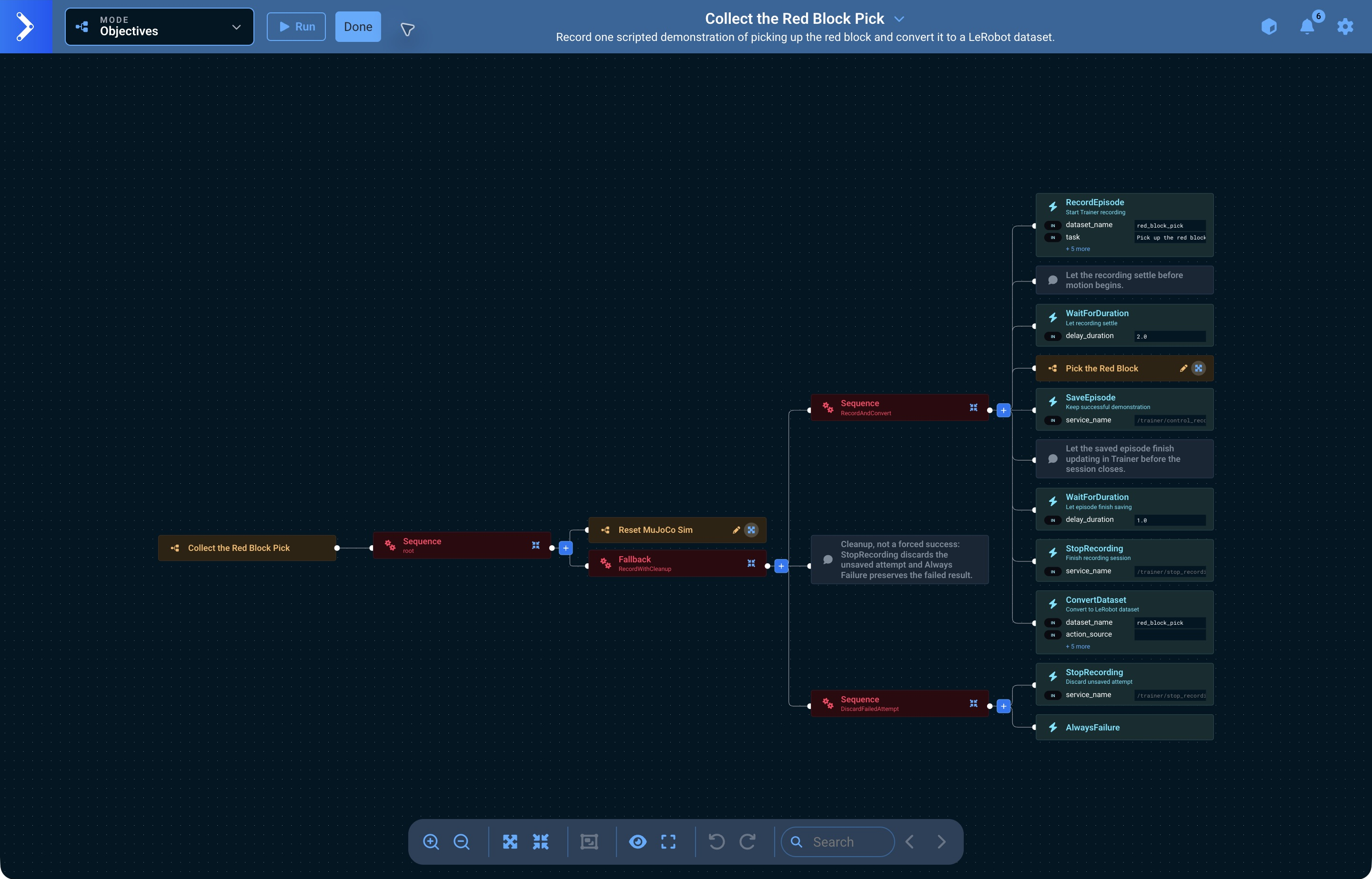This screenshot has height=879, width=1372.
Task: Click the blue hexagon cube icon in header
Action: click(1269, 27)
